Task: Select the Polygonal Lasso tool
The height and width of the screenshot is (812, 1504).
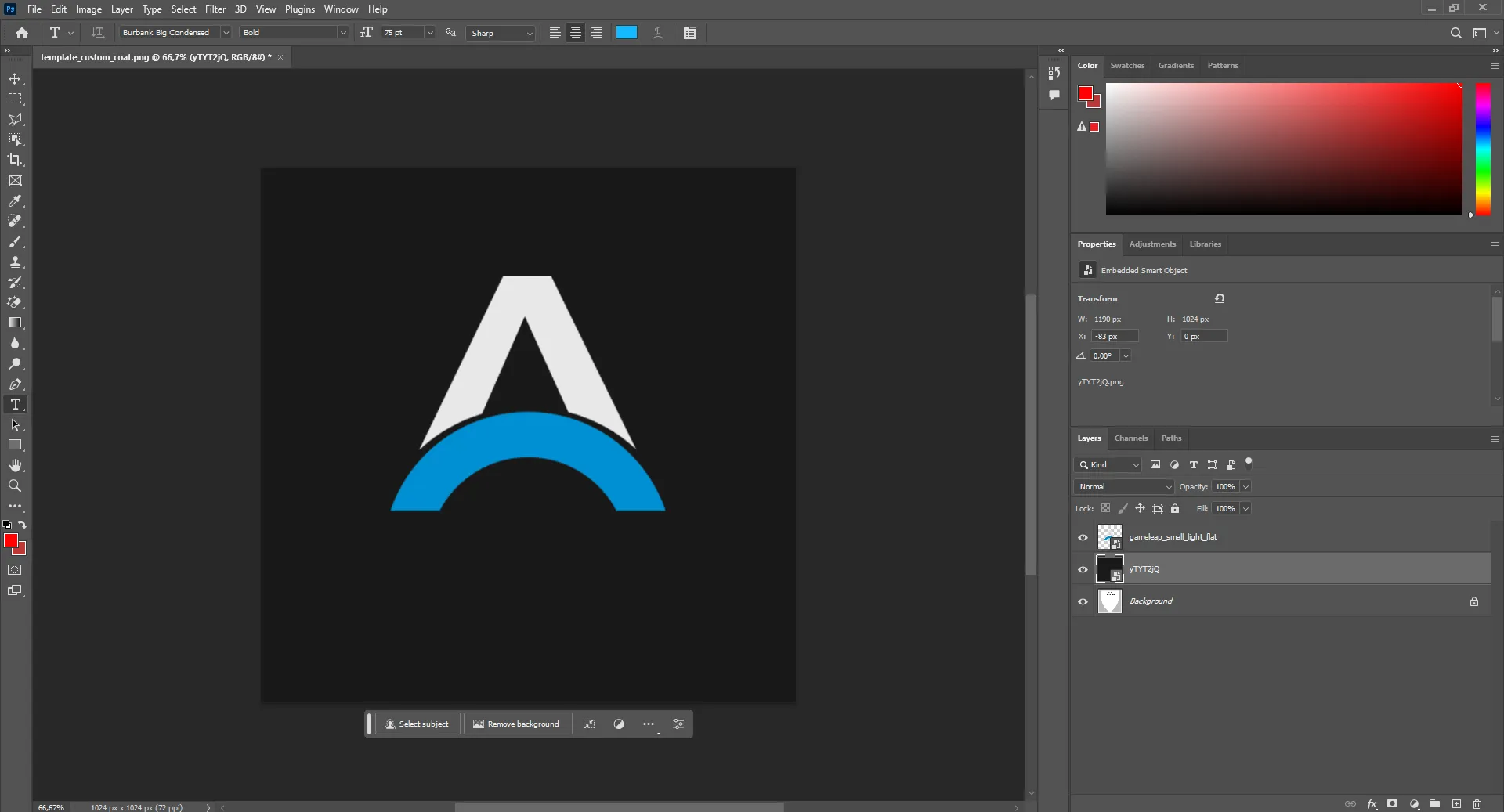Action: coord(15,120)
